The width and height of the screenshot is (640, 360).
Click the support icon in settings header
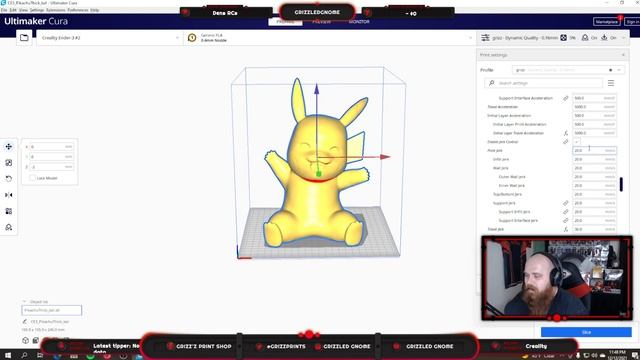[585, 38]
